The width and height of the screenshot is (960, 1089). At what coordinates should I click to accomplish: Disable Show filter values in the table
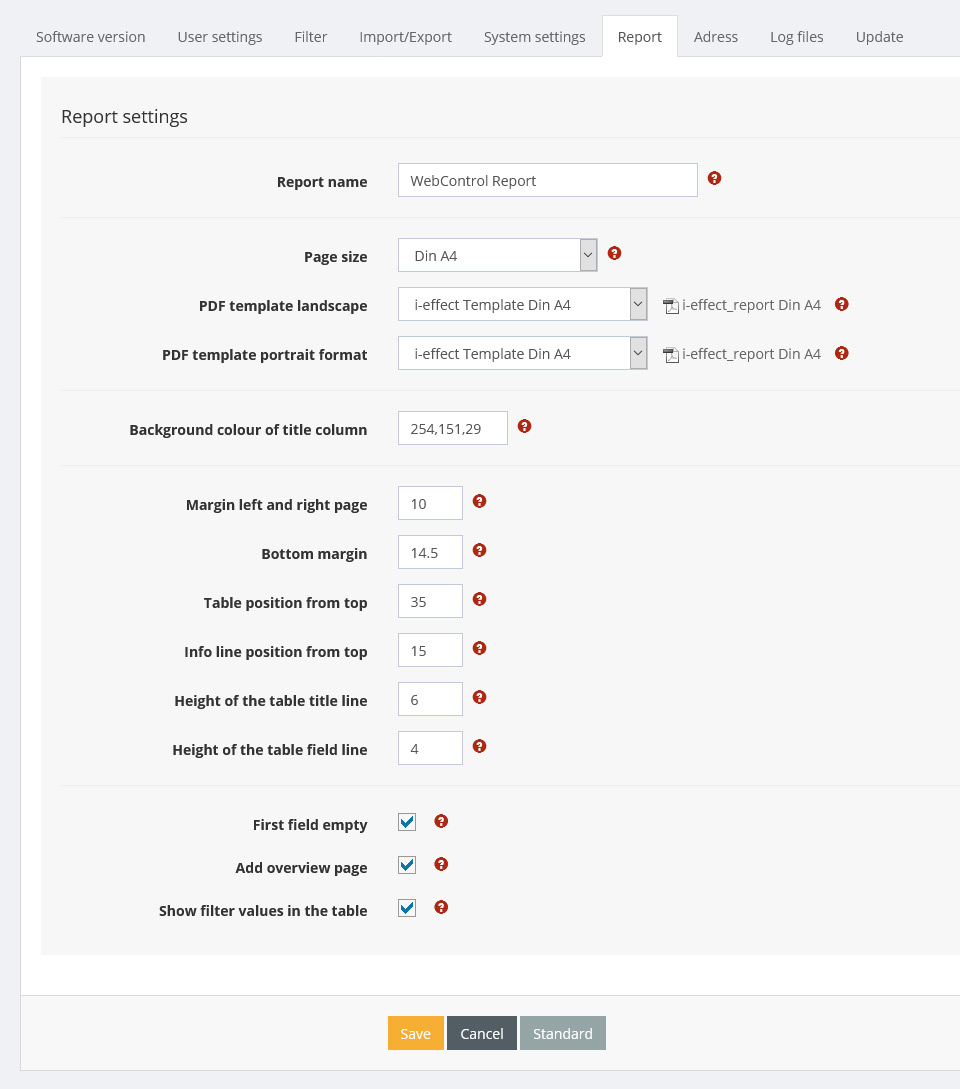tap(407, 909)
